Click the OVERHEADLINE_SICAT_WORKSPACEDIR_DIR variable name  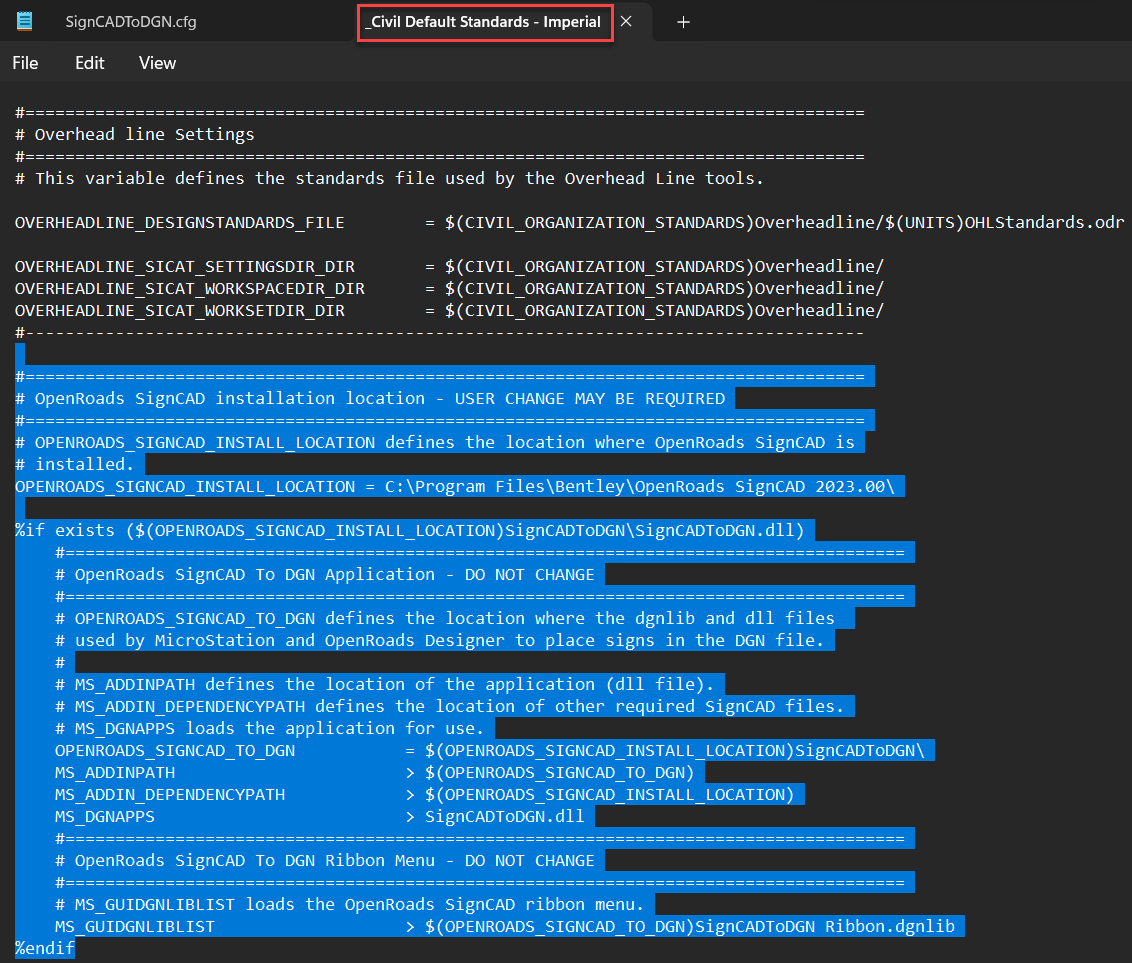[190, 288]
